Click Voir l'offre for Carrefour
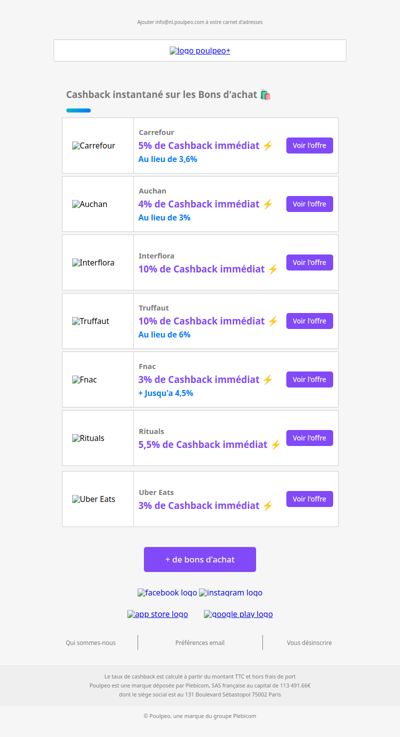The image size is (400, 737). coord(309,146)
